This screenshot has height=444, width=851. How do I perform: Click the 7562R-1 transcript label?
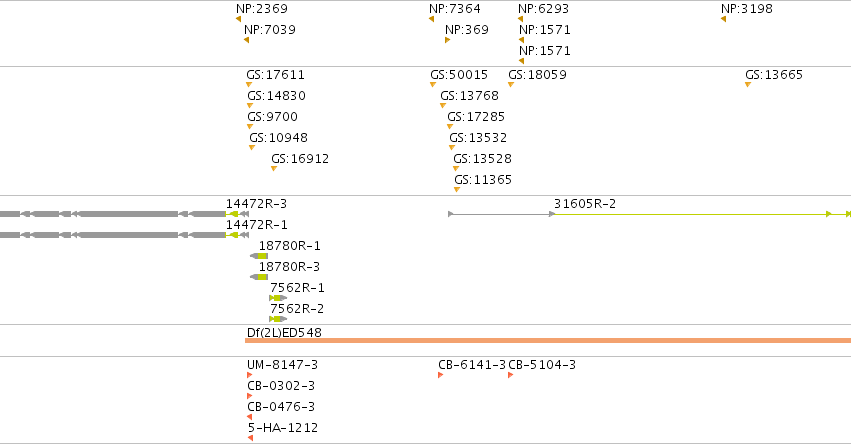[297, 288]
